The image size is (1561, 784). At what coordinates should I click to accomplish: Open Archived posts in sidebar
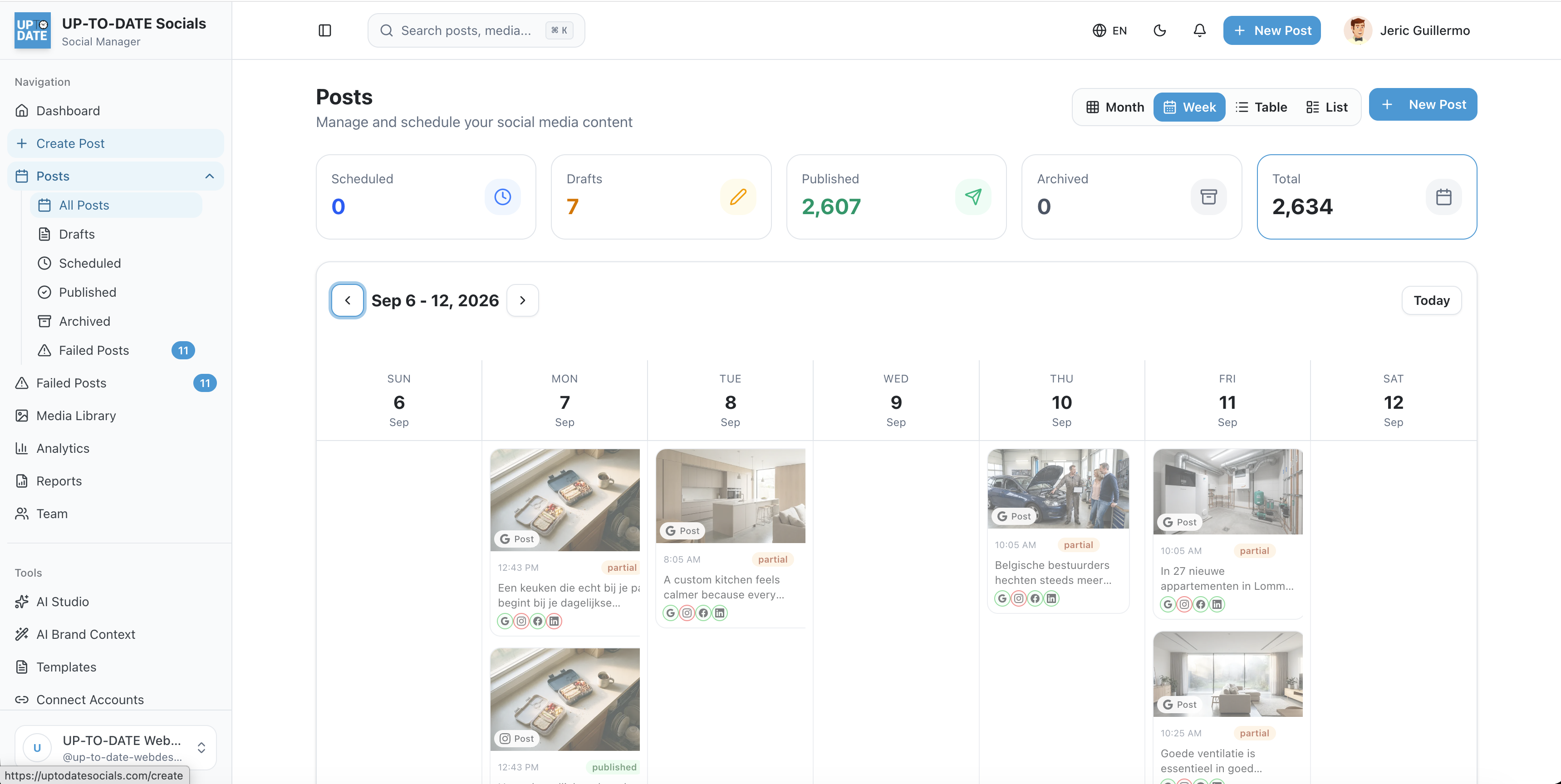(116, 322)
